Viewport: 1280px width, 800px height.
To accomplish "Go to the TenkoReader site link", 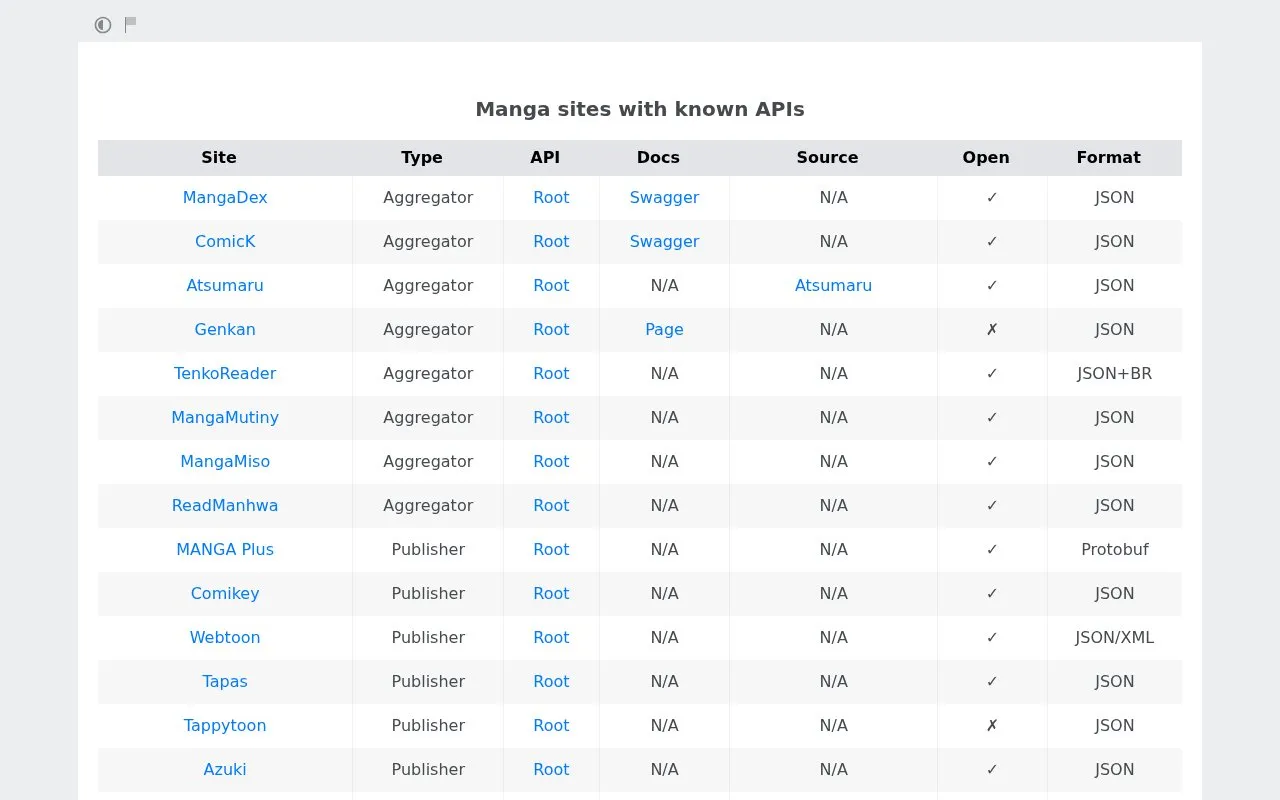I will click(225, 374).
